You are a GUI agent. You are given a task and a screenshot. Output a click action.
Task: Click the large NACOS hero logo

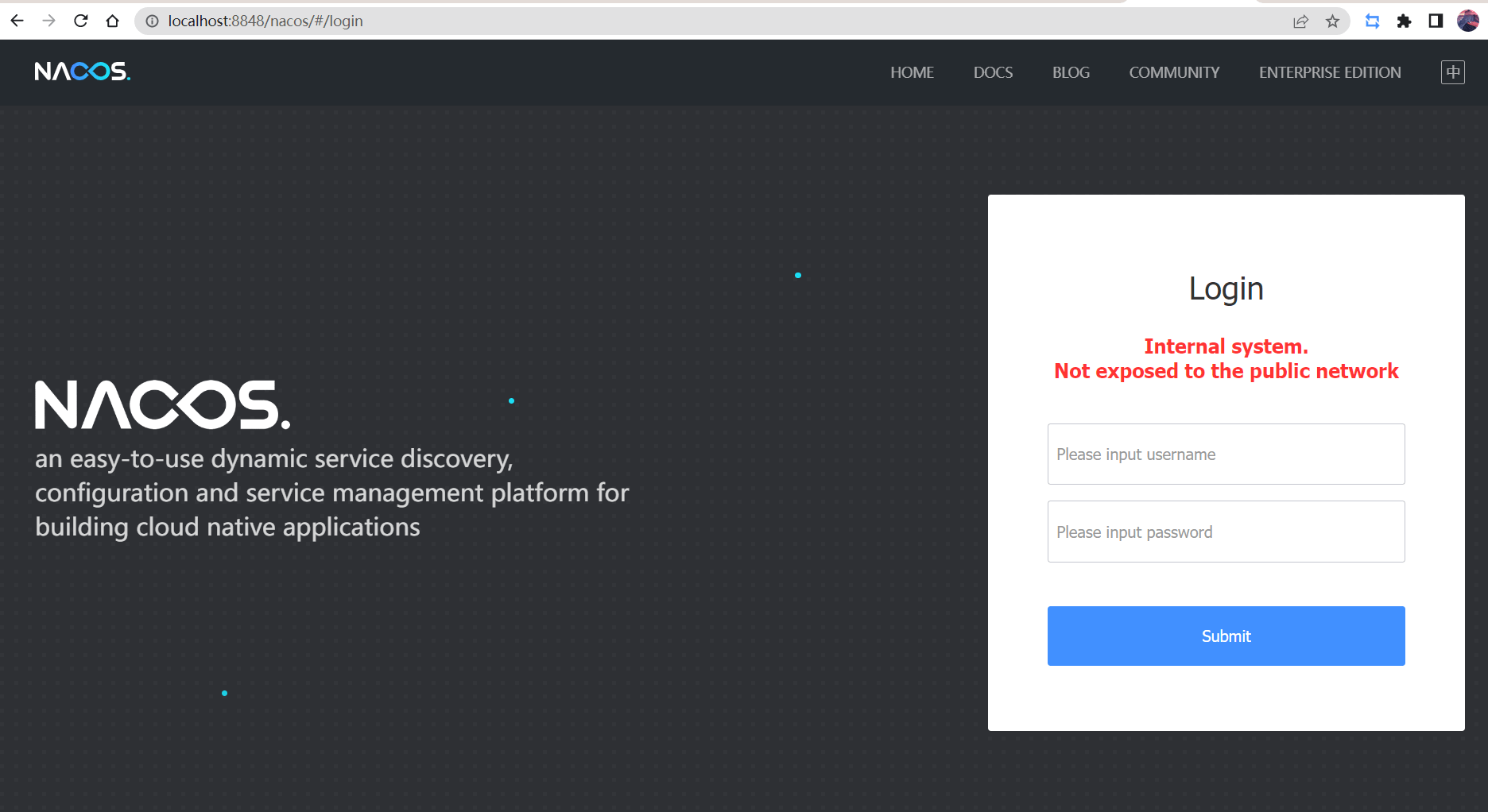pyautogui.click(x=162, y=404)
